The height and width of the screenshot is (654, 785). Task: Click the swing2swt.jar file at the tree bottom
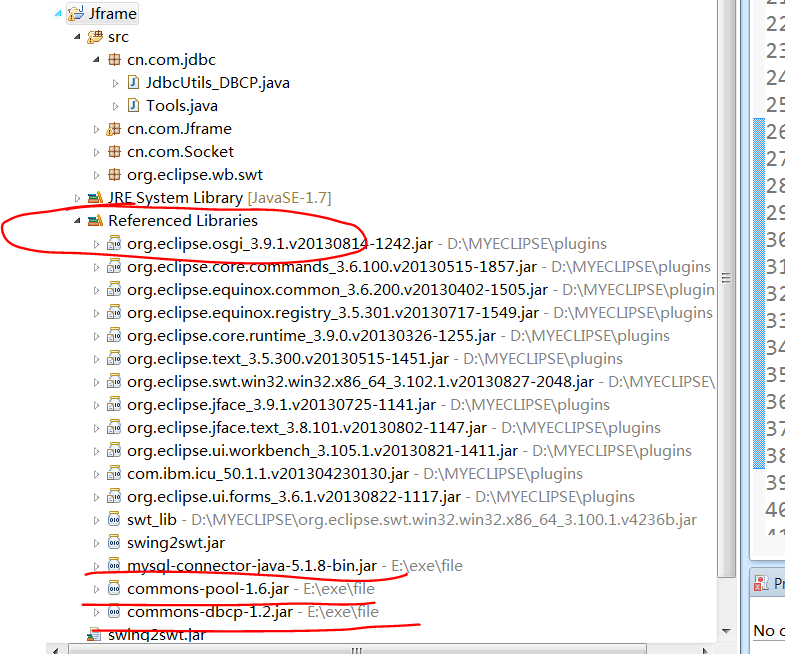pyautogui.click(x=157, y=635)
